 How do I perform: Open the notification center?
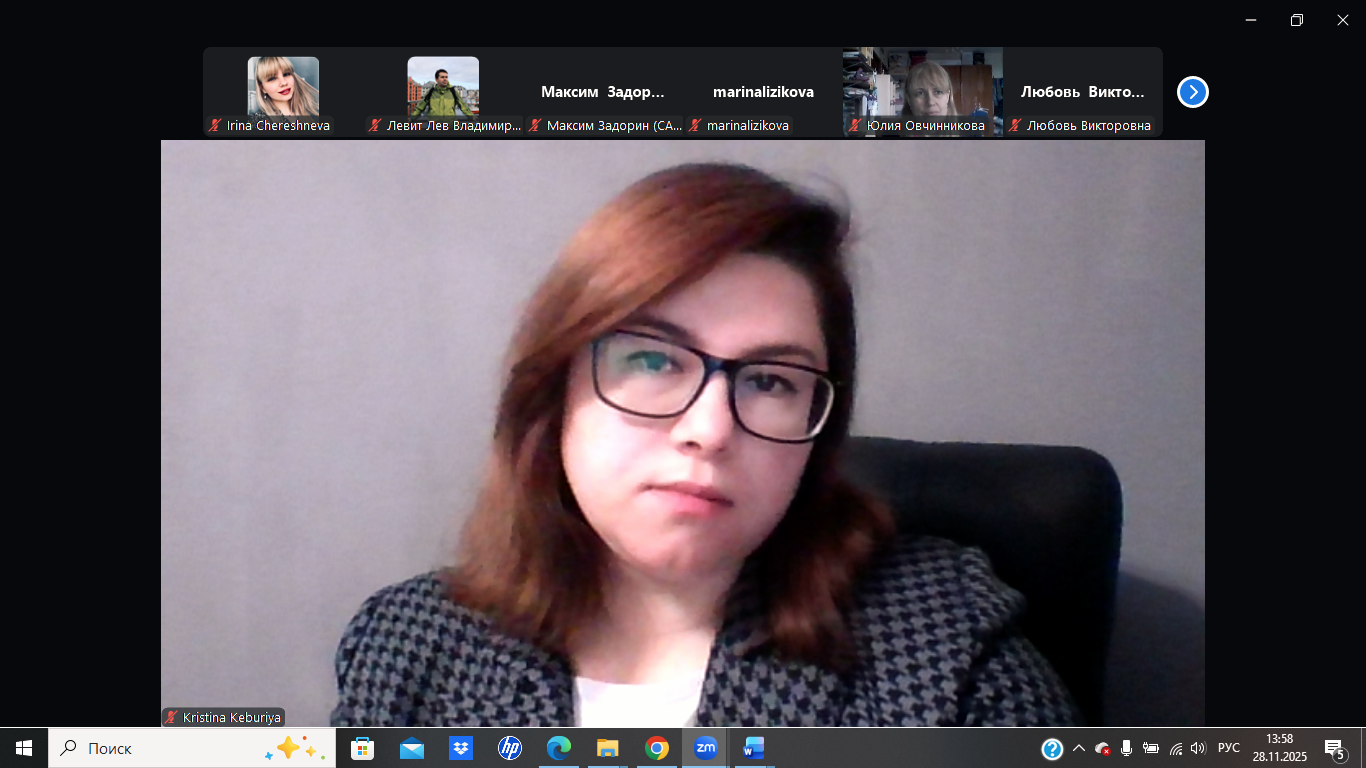(1334, 748)
